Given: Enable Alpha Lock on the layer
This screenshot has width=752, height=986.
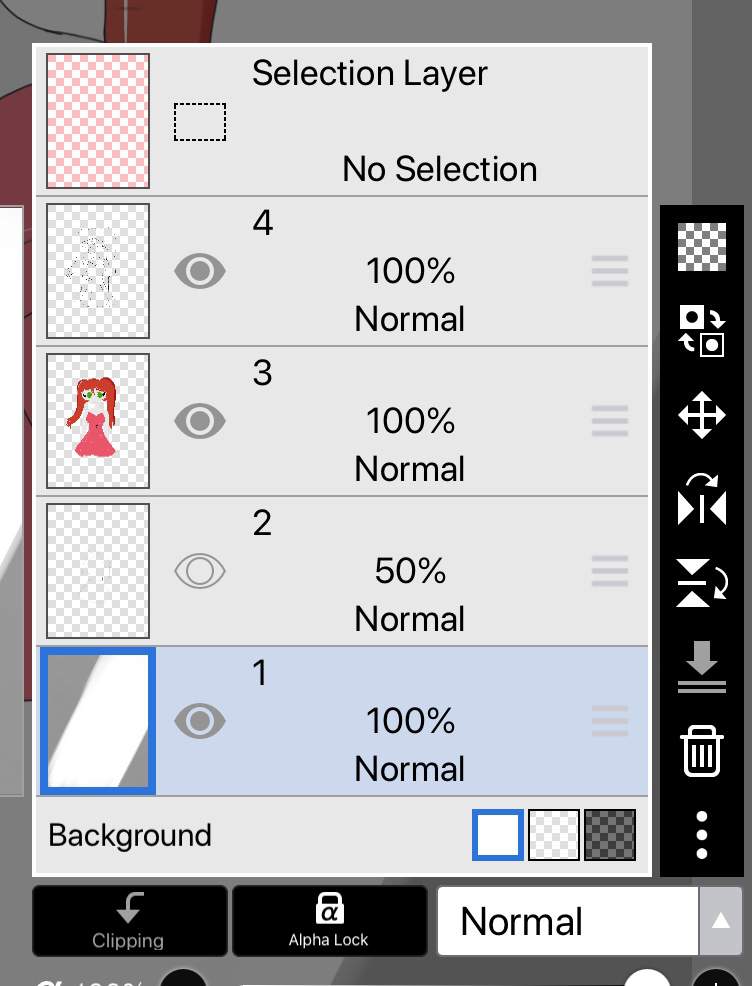Looking at the screenshot, I should click(329, 921).
